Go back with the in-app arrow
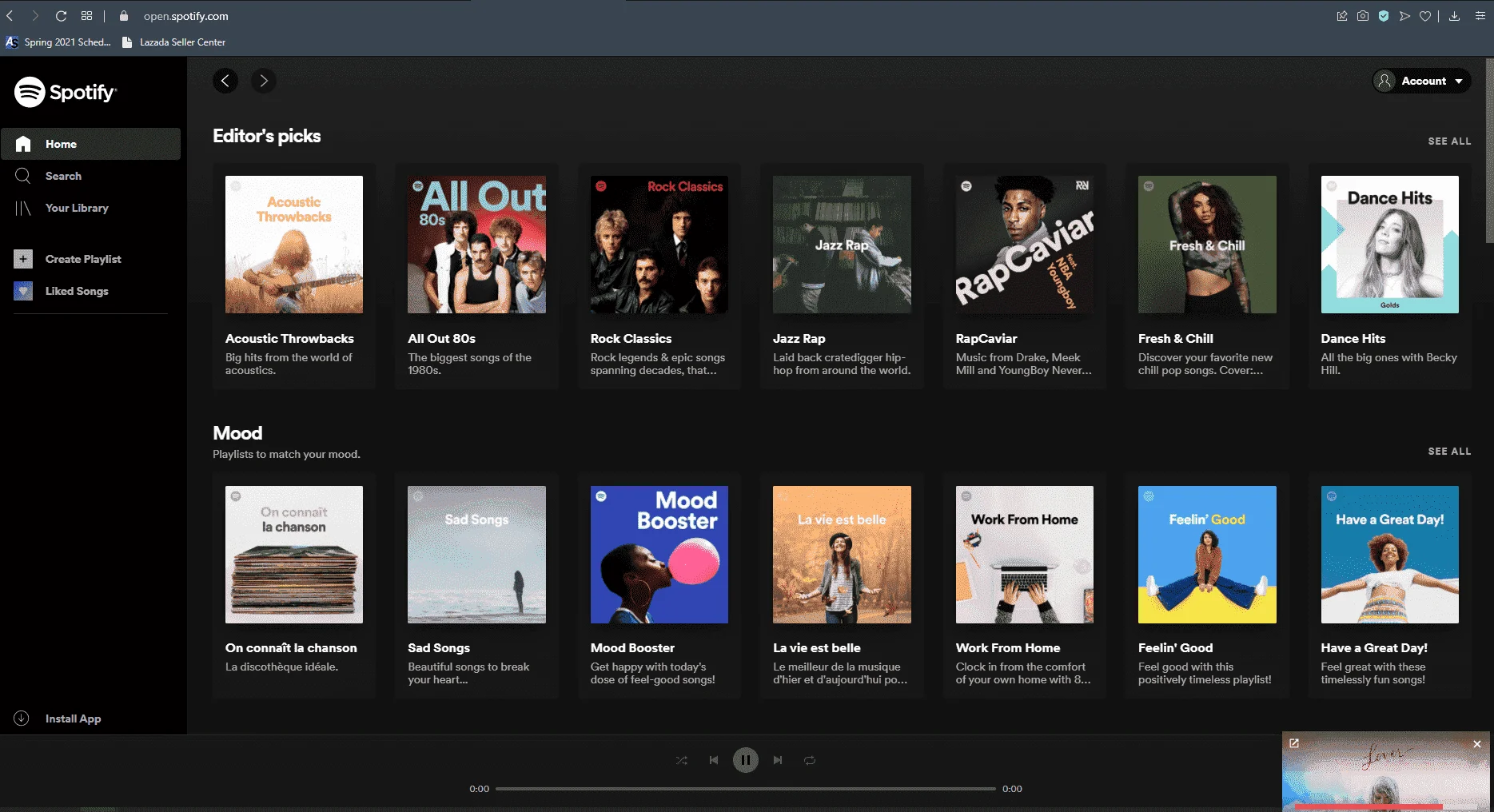This screenshot has height=812, width=1494. click(225, 81)
